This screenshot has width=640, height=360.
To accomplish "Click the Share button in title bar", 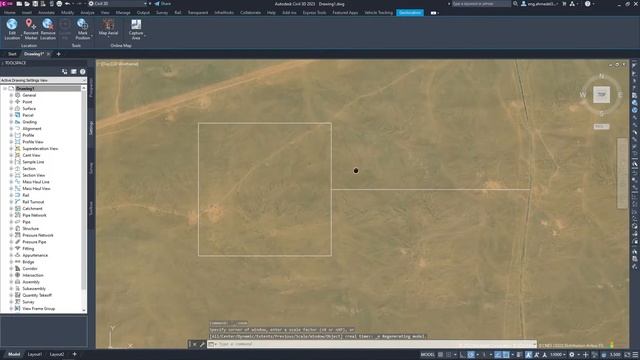I will [x=163, y=4].
